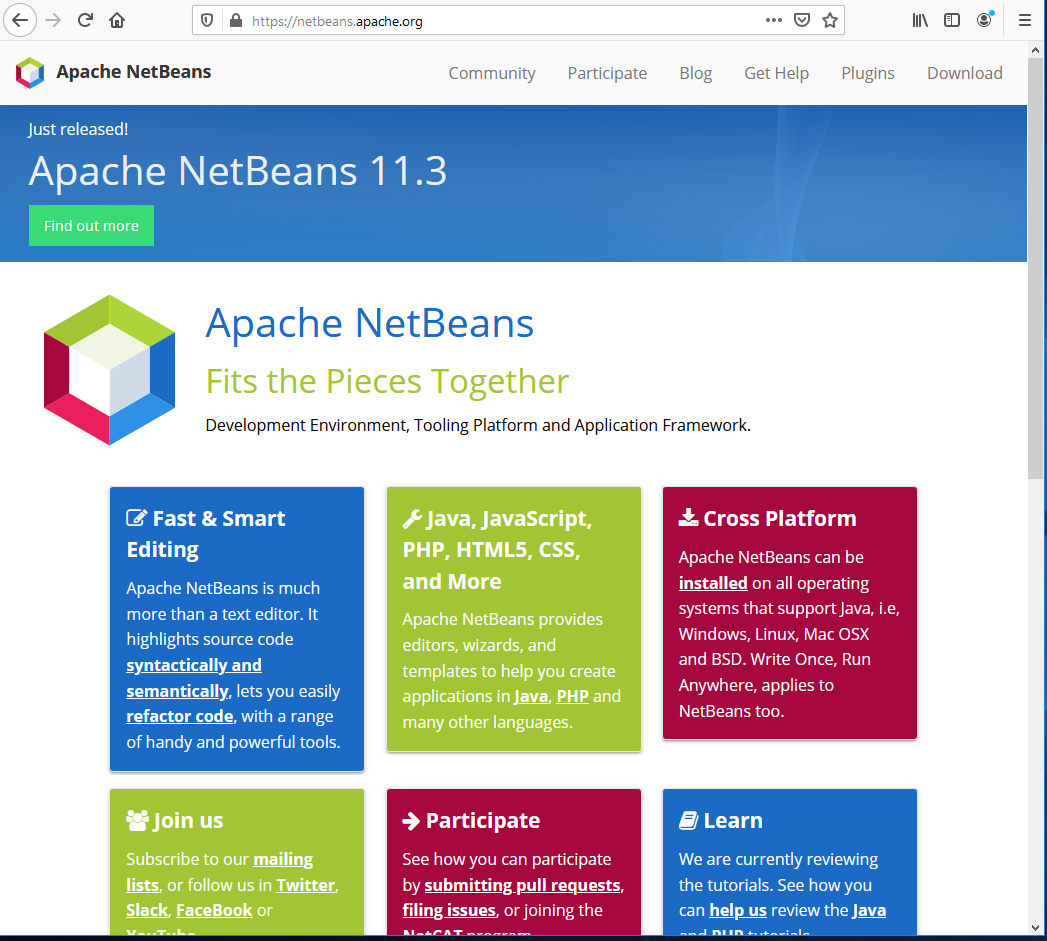Open the Plugins navigation item
The height and width of the screenshot is (941, 1047).
868,73
